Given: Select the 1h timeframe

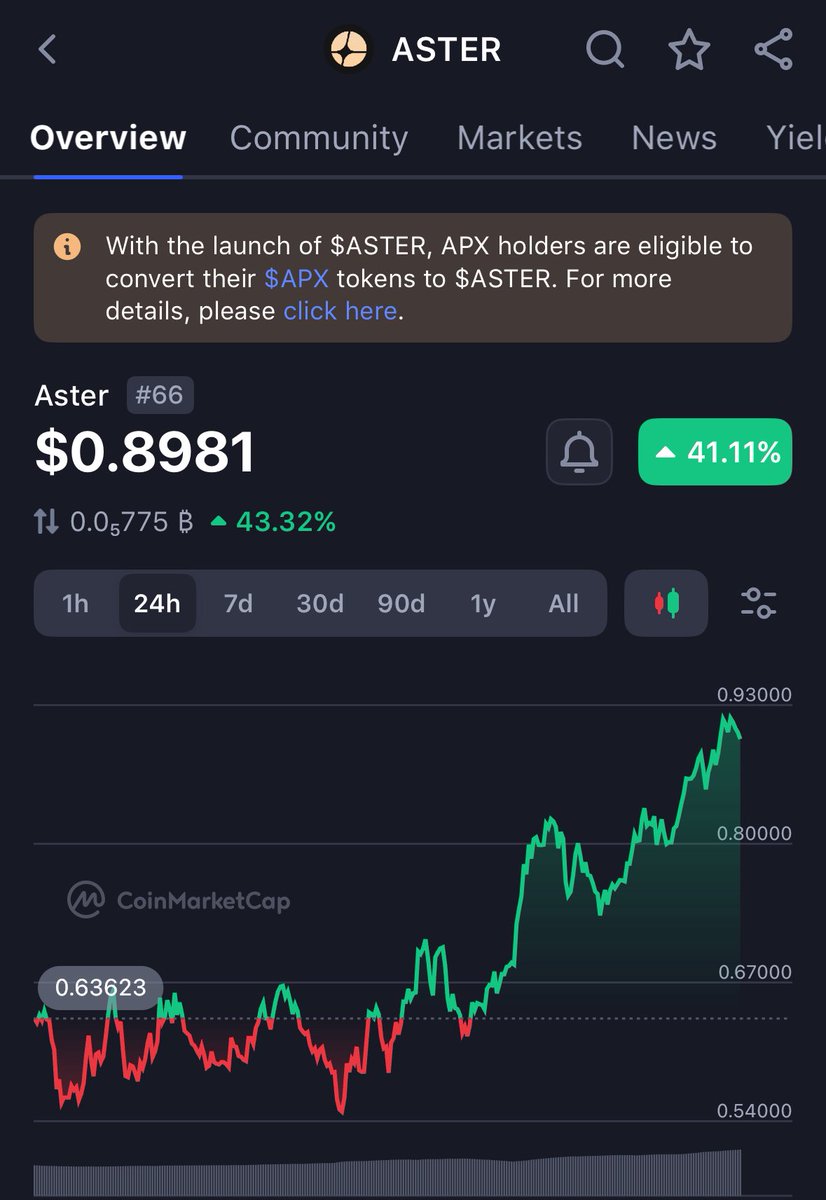Looking at the screenshot, I should (x=75, y=603).
